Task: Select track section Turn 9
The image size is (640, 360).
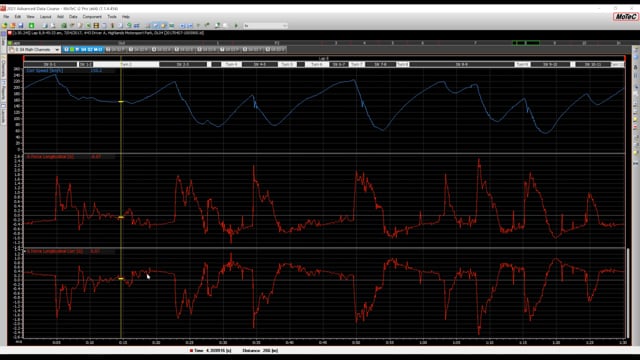Action: 522,64
